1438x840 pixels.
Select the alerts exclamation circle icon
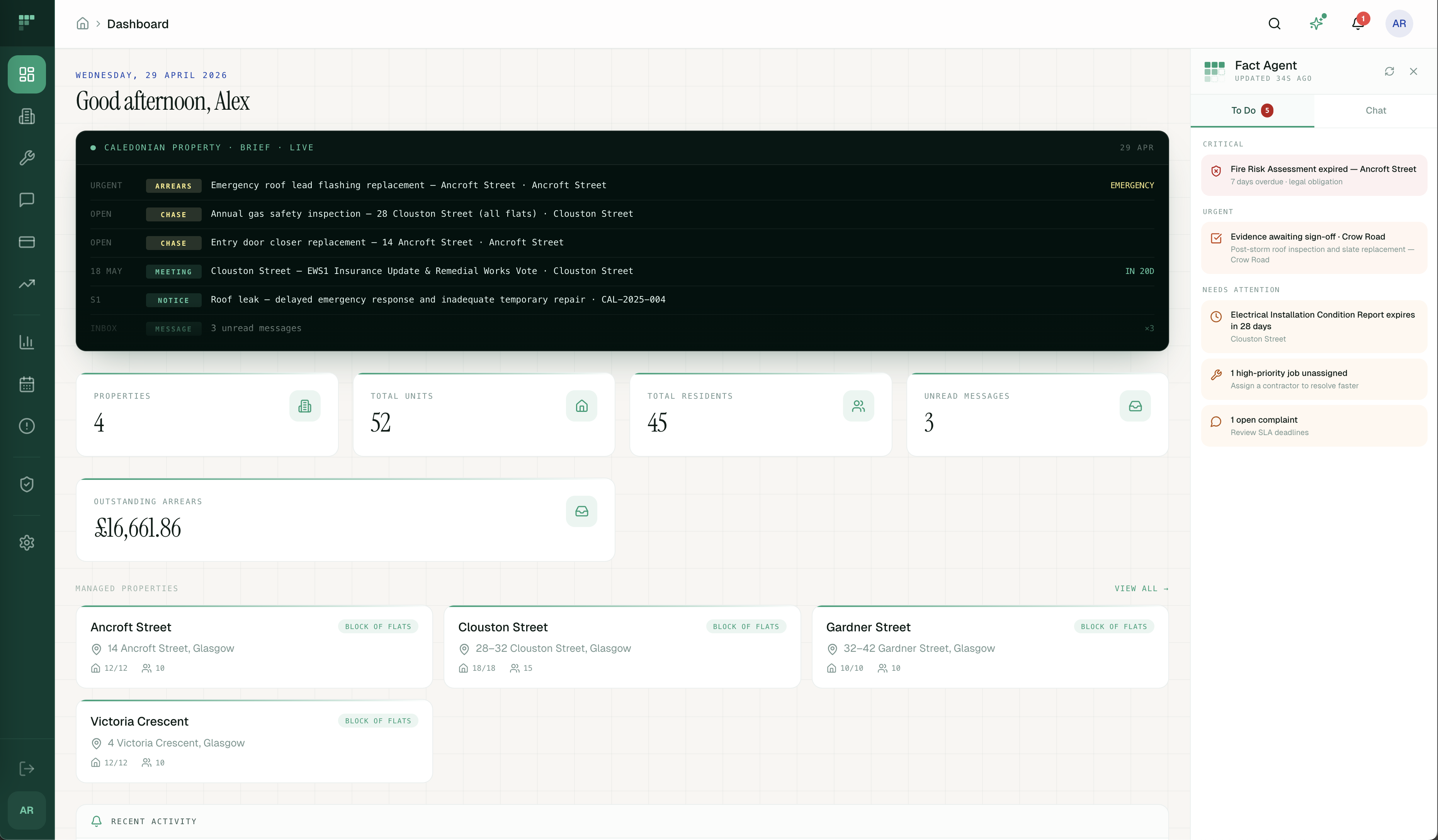26,426
